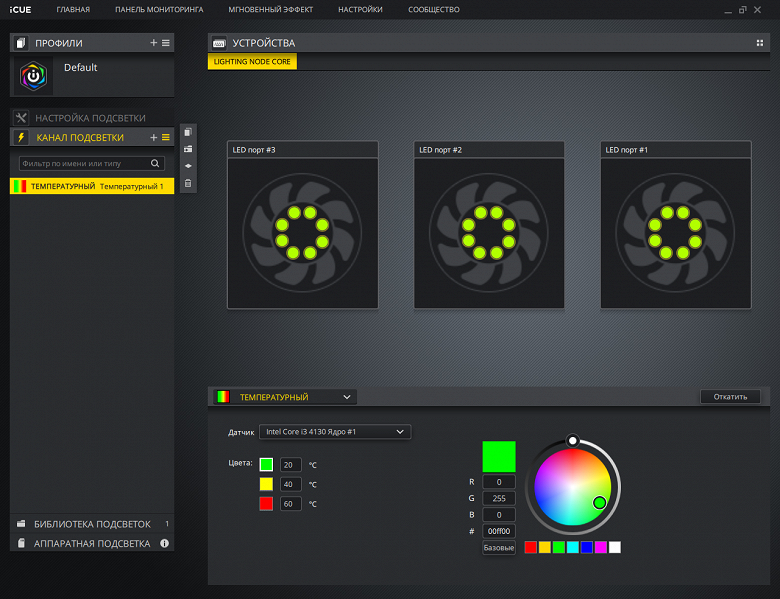This screenshot has width=780, height=599.
Task: Click the 60 °C temperature input field
Action: point(291,504)
